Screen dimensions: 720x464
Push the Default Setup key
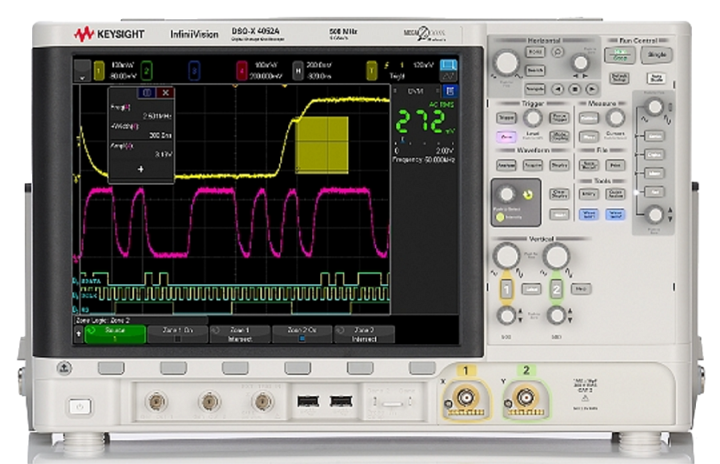click(619, 78)
